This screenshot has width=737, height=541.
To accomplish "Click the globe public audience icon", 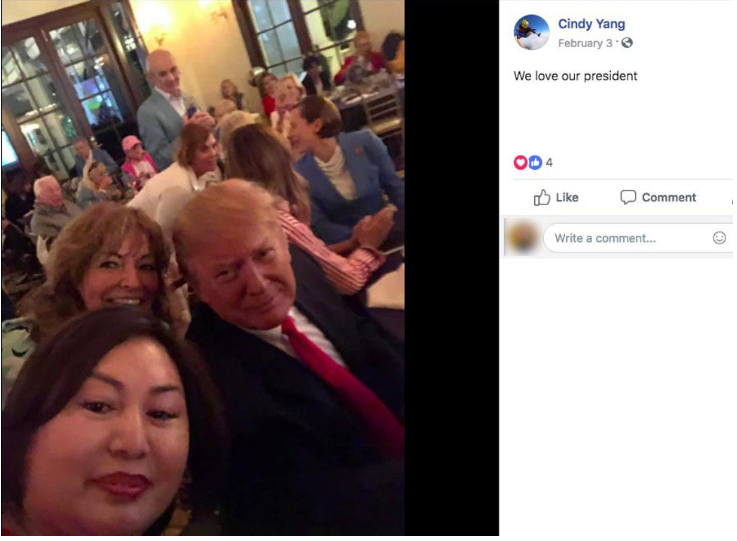I will pyautogui.click(x=627, y=43).
